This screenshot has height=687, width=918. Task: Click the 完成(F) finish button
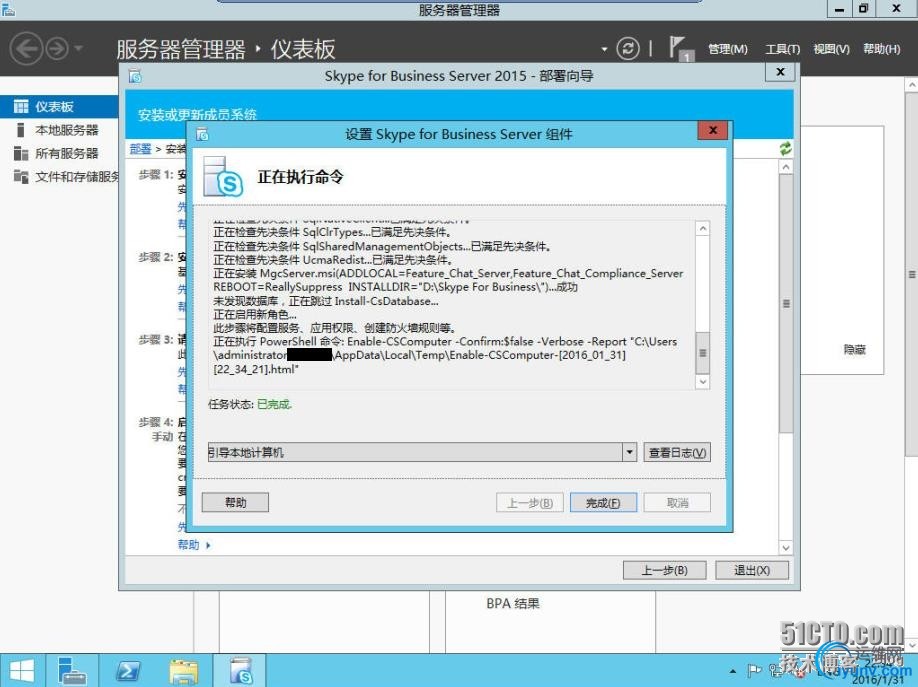(x=603, y=503)
